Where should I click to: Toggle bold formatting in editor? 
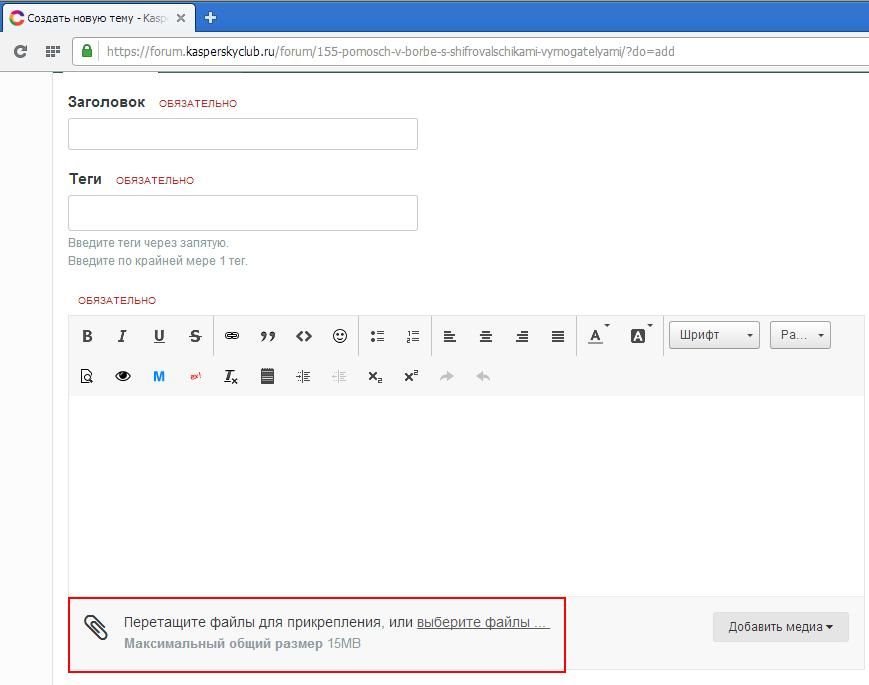(x=87, y=336)
